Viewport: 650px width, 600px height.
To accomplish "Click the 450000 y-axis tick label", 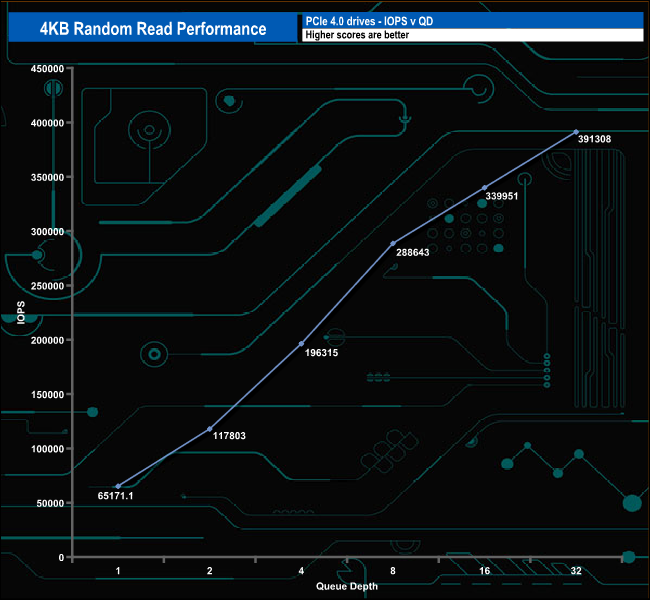I will [47, 69].
